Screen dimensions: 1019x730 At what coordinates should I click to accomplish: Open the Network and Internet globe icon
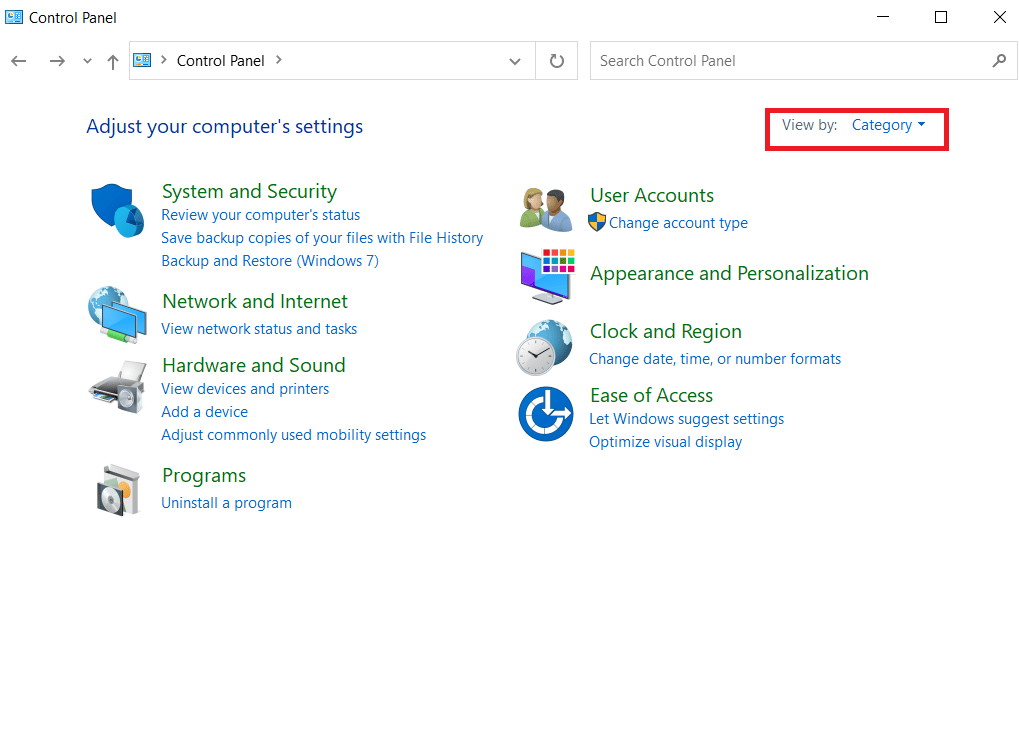(x=118, y=315)
